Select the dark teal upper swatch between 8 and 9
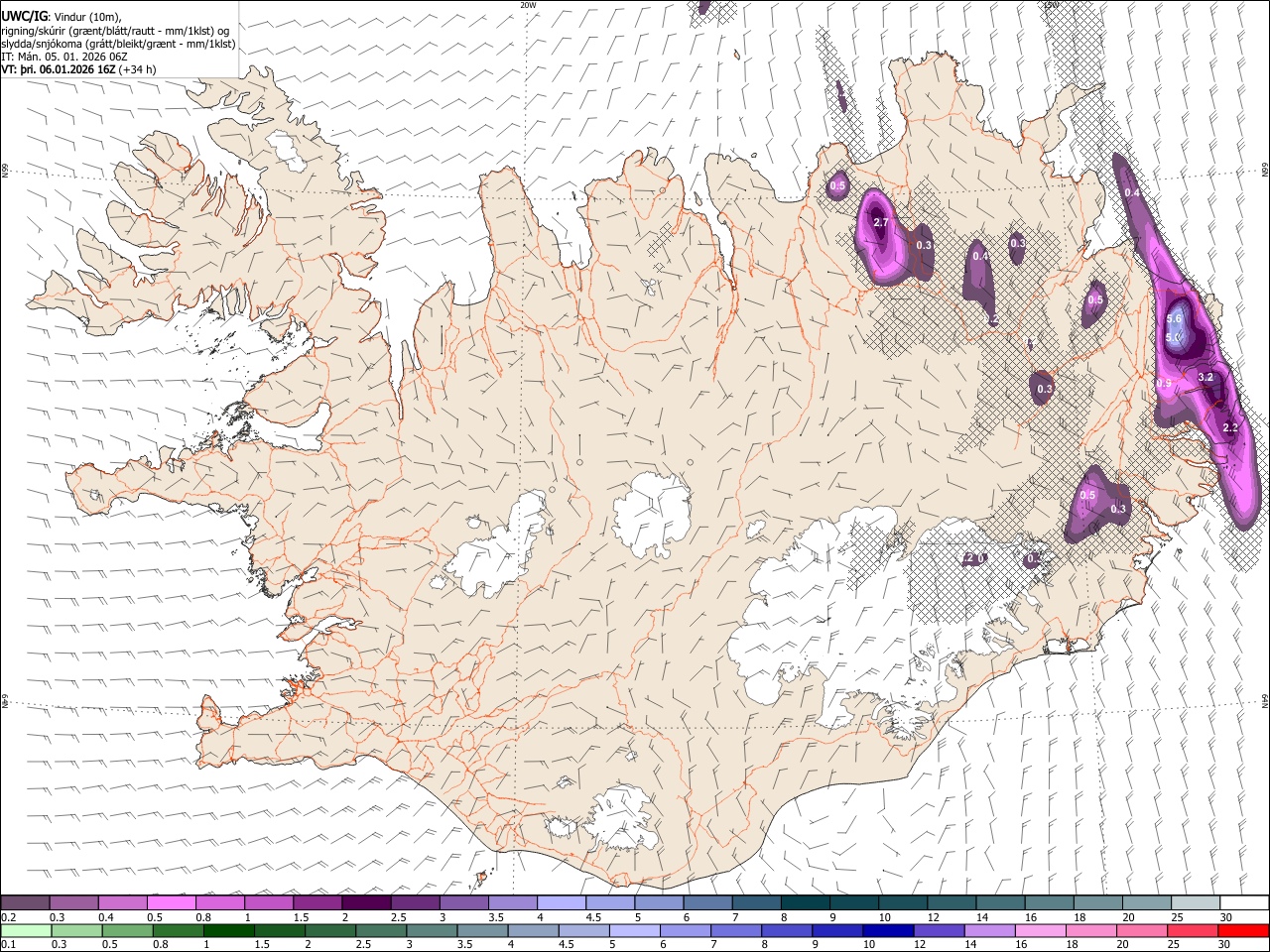The height and width of the screenshot is (952, 1270). pyautogui.click(x=805, y=902)
